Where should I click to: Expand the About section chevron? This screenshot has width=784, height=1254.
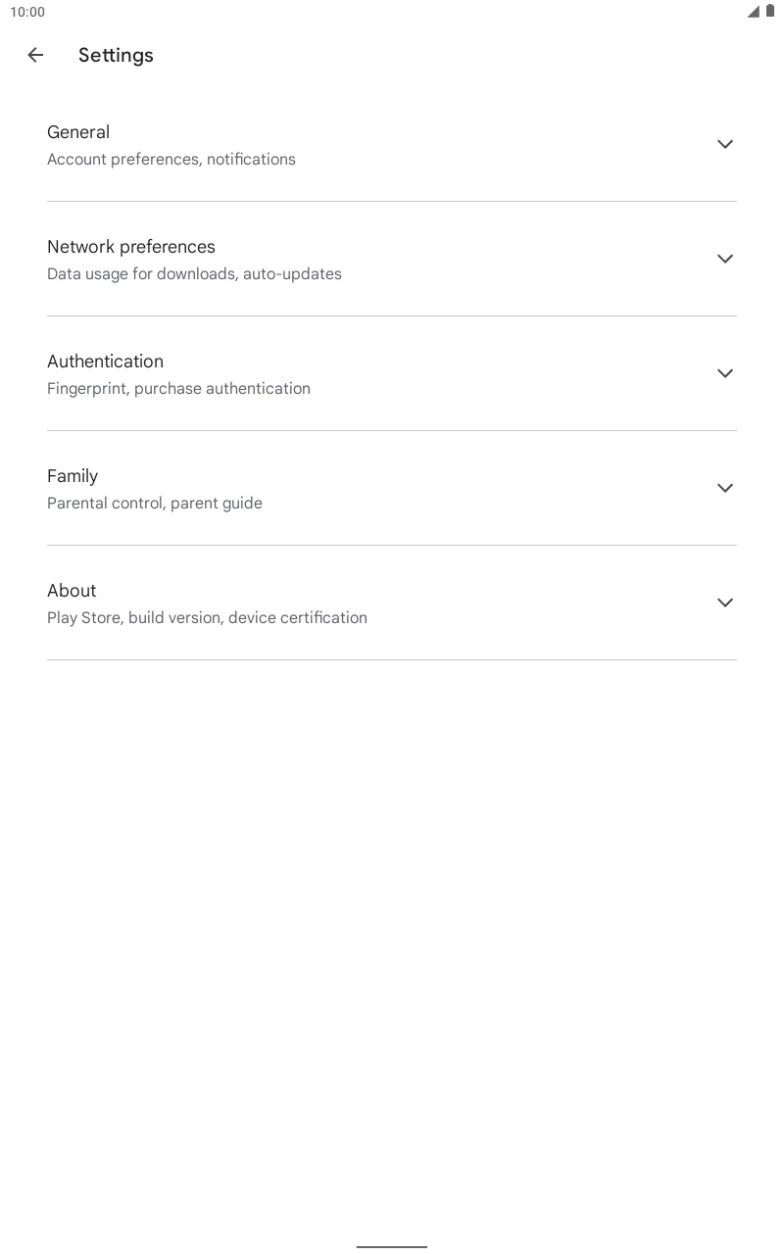point(725,602)
